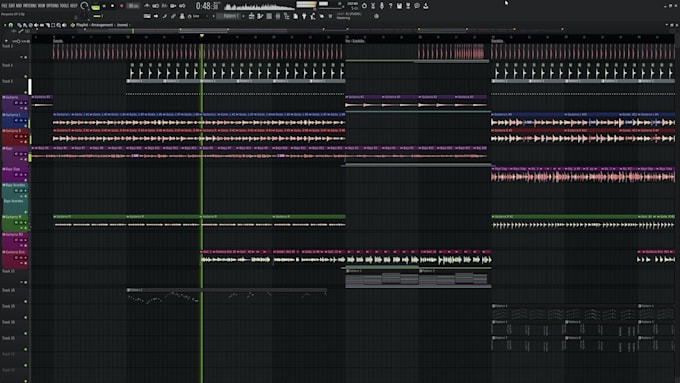680x383 pixels.
Task: Select the playlist Select tool
Action: tap(53, 25)
